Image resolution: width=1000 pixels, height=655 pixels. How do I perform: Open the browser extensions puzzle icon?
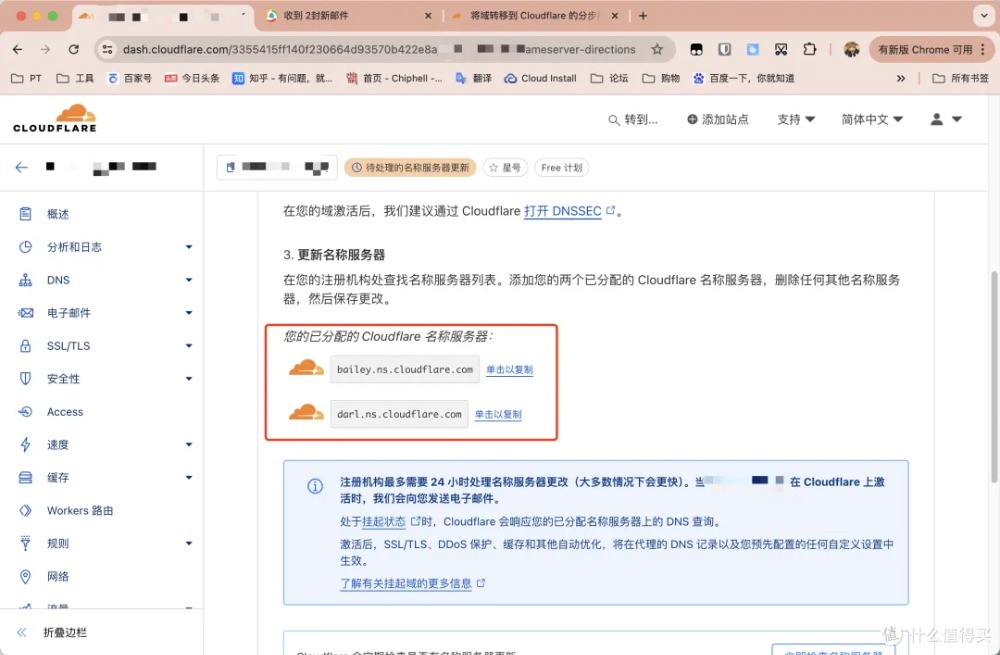tap(809, 49)
